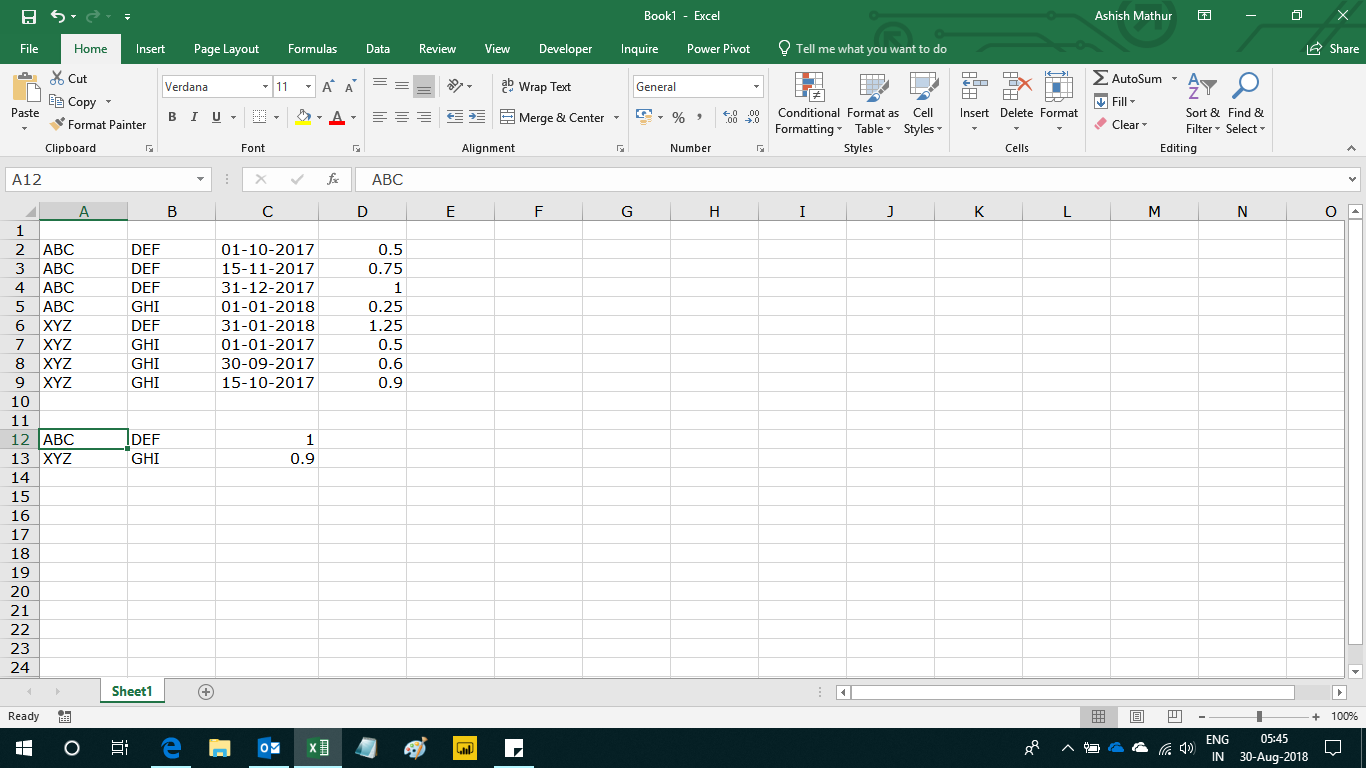
Task: Click the Cut scissors icon
Action: click(57, 78)
